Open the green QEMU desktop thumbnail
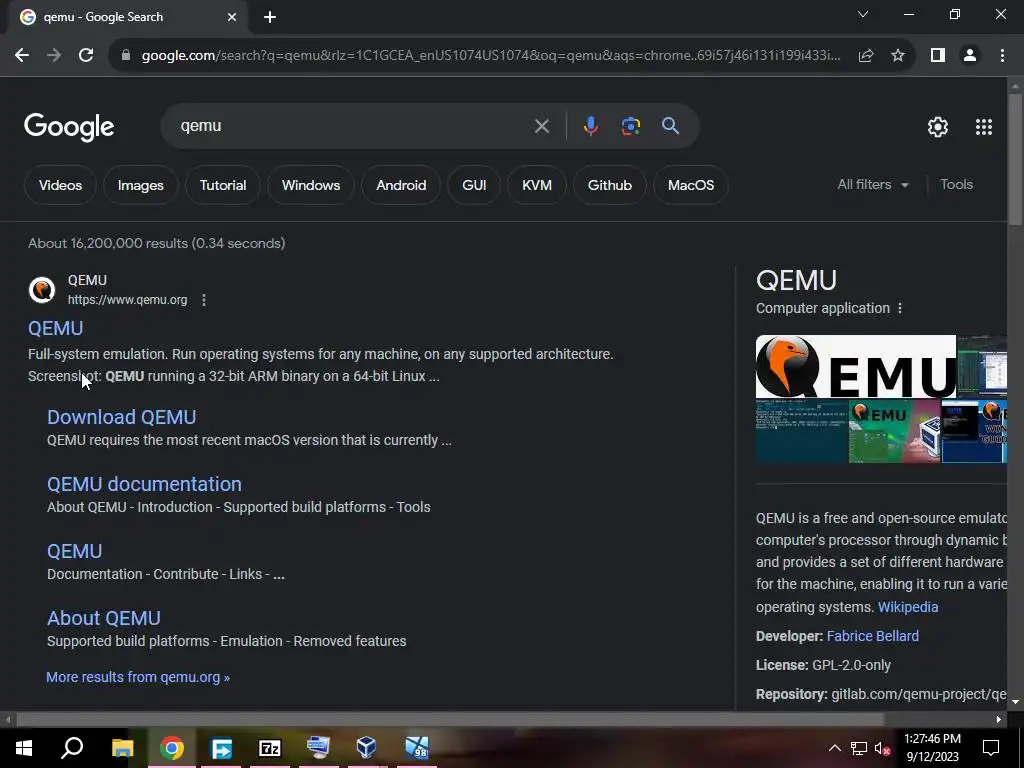This screenshot has height=768, width=1024. tap(894, 432)
